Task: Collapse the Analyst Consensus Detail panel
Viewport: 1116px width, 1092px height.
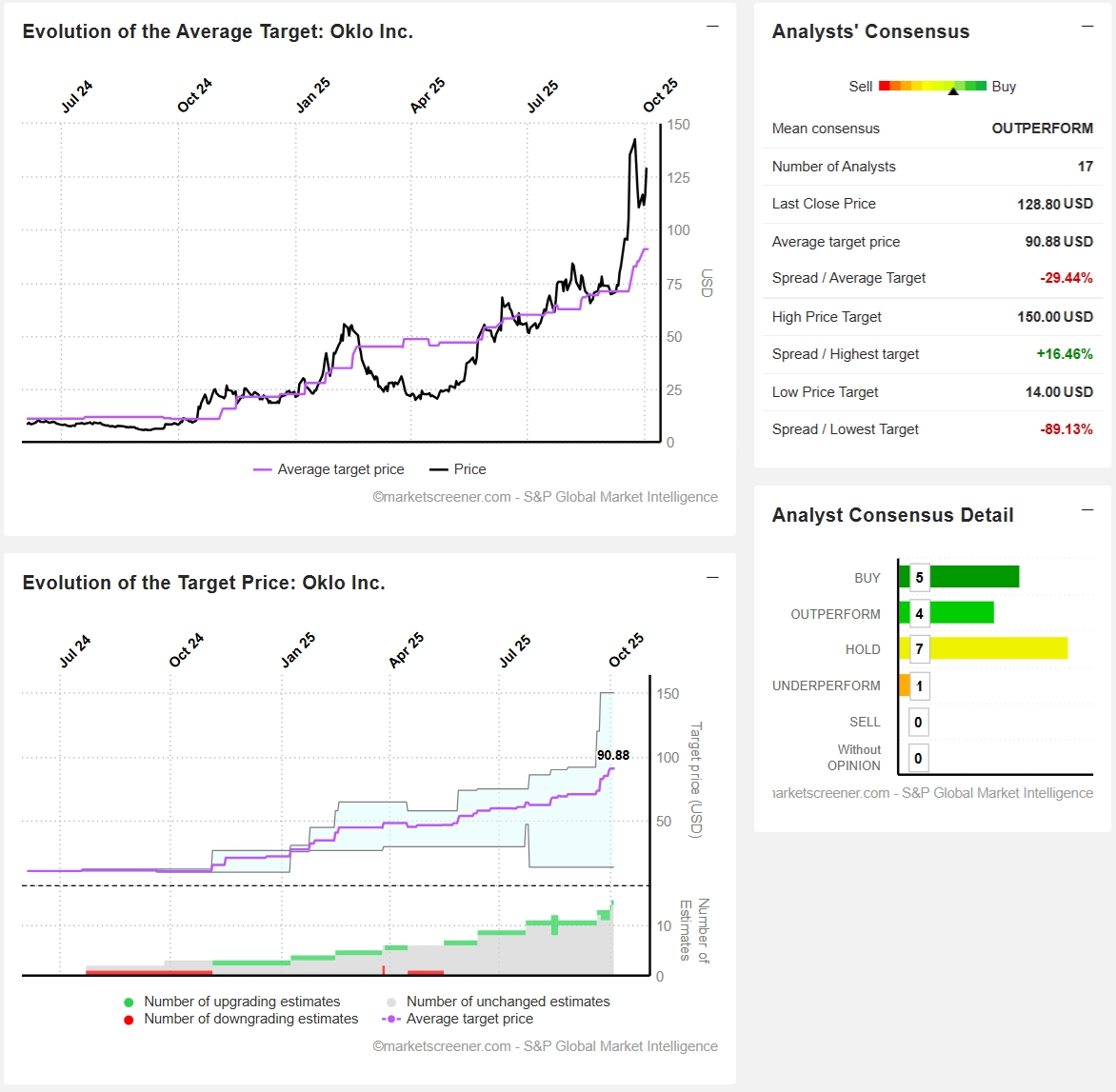Action: pos(1087,510)
